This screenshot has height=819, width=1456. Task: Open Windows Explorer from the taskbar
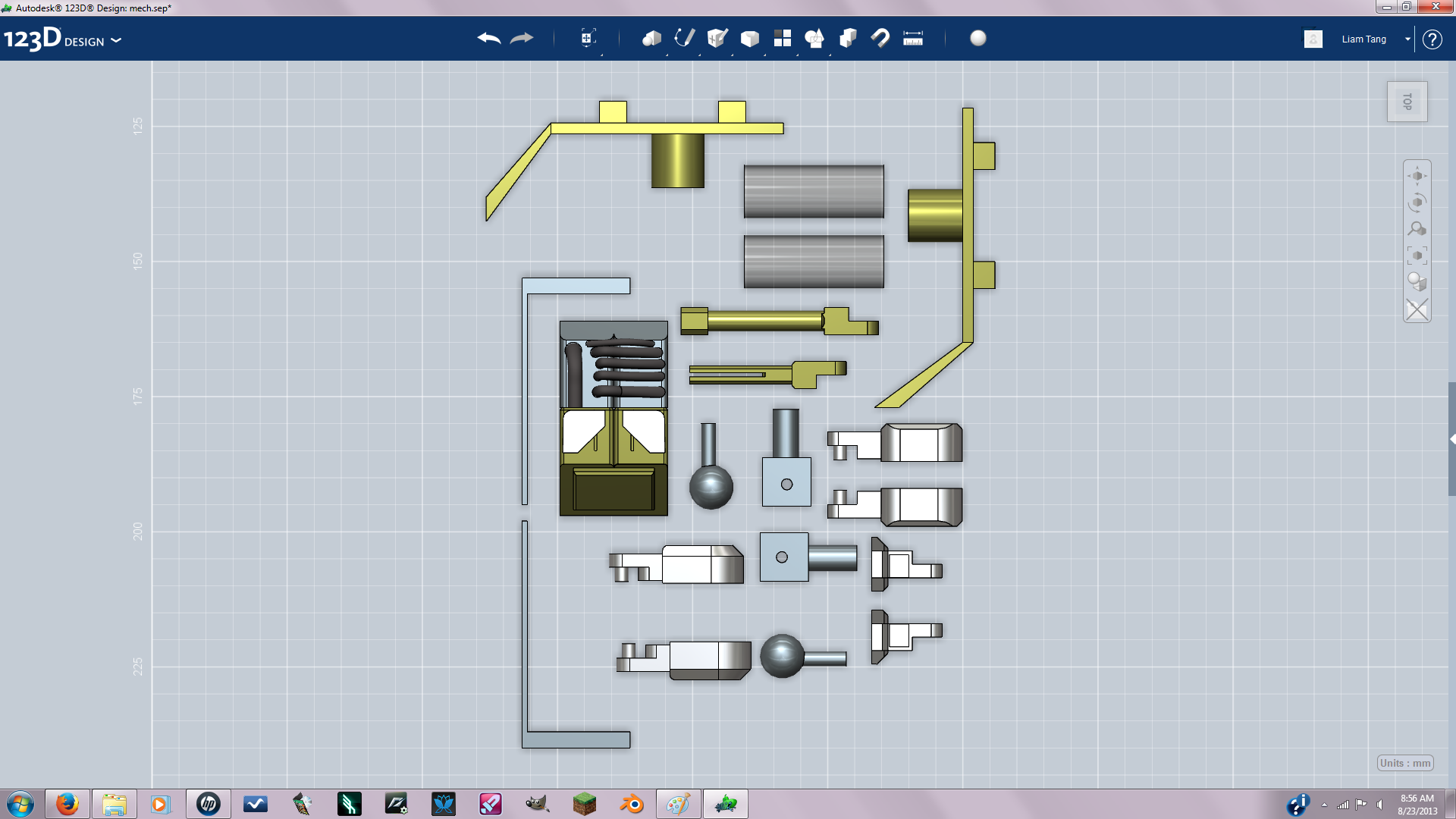coord(115,804)
